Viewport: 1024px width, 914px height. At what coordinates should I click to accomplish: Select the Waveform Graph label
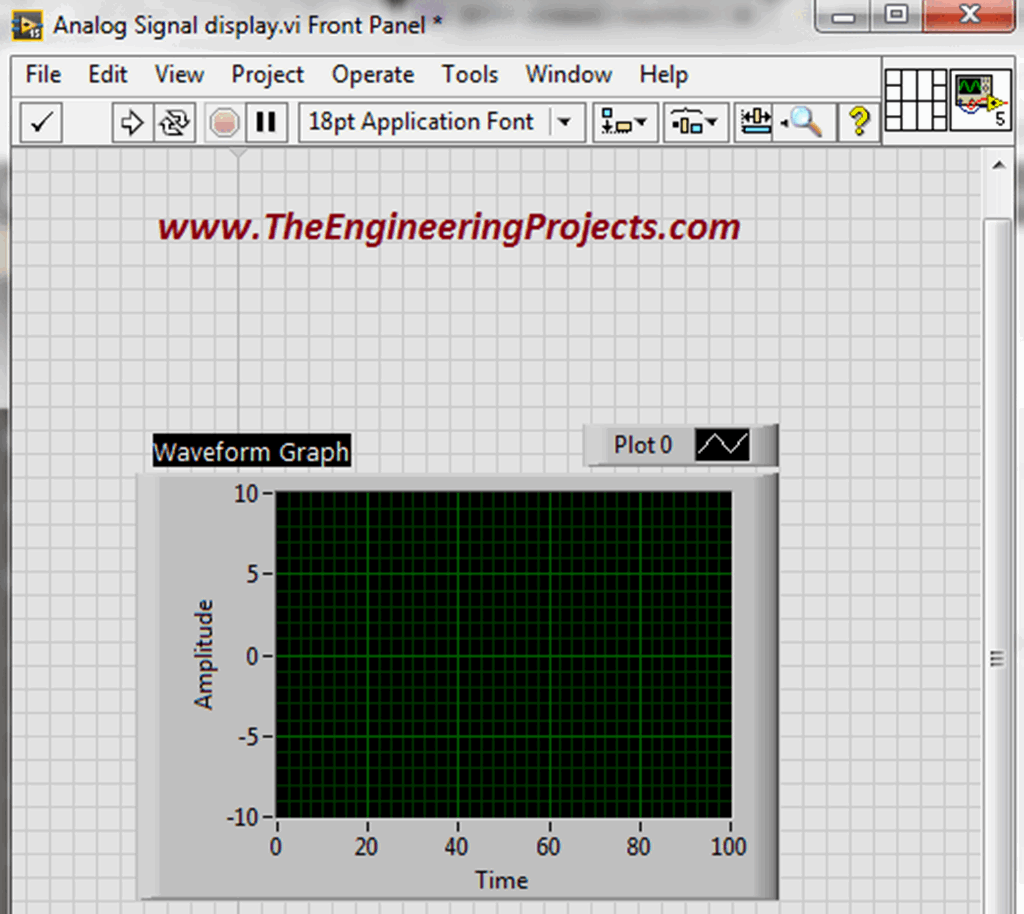click(250, 451)
